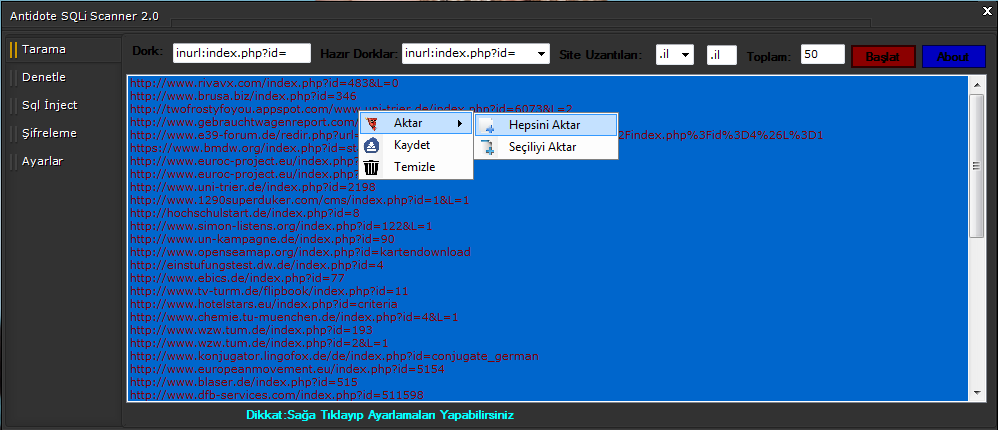Switch to the Tarama tab

[x=62, y=49]
